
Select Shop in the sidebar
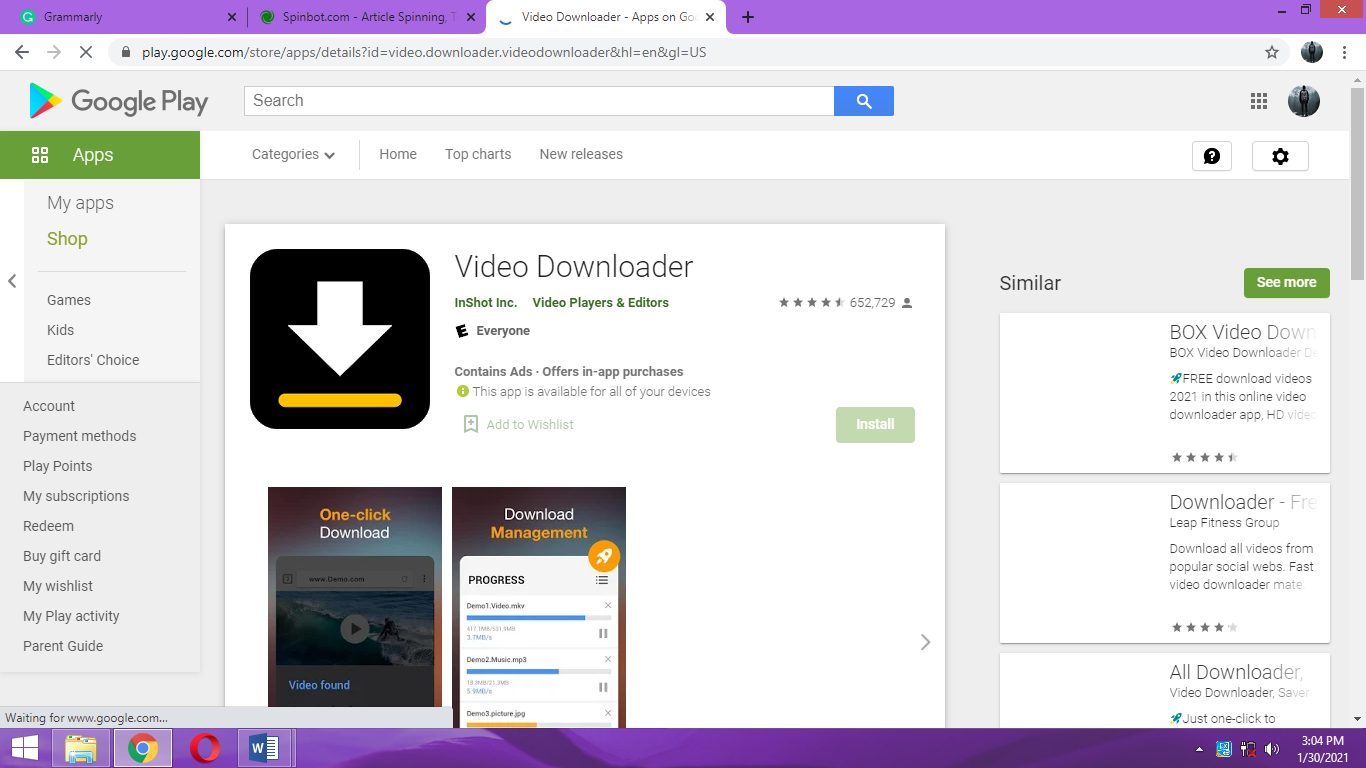(67, 239)
